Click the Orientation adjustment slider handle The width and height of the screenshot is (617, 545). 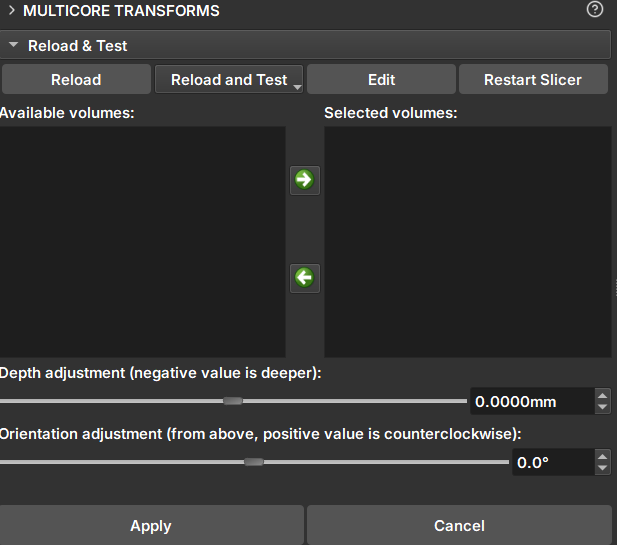[254, 462]
